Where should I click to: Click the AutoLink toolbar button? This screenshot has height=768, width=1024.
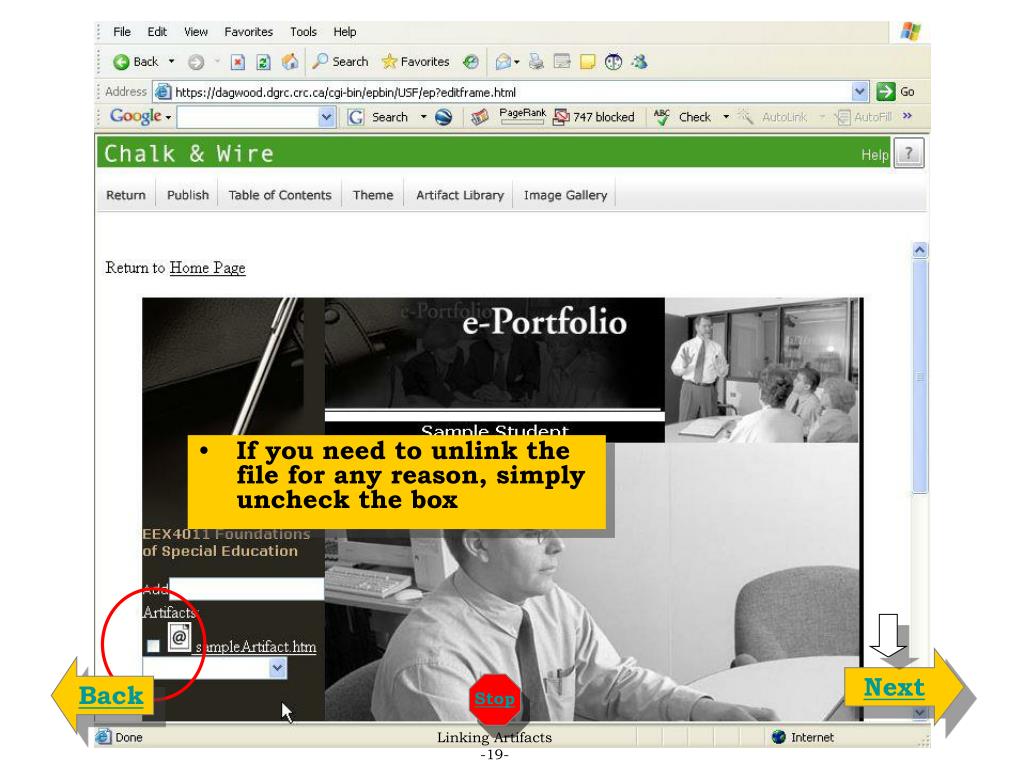(773, 117)
